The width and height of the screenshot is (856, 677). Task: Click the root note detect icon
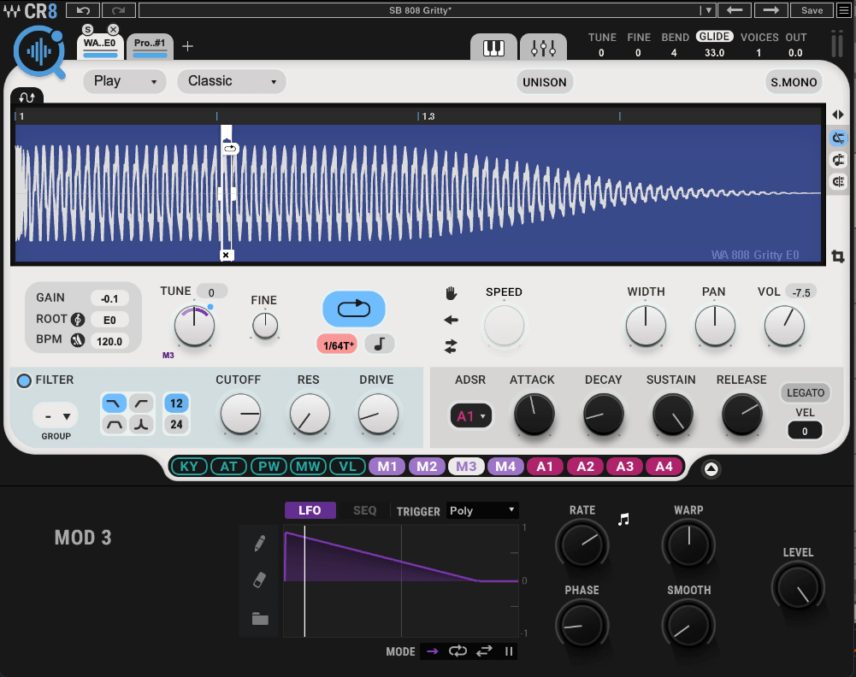point(78,319)
